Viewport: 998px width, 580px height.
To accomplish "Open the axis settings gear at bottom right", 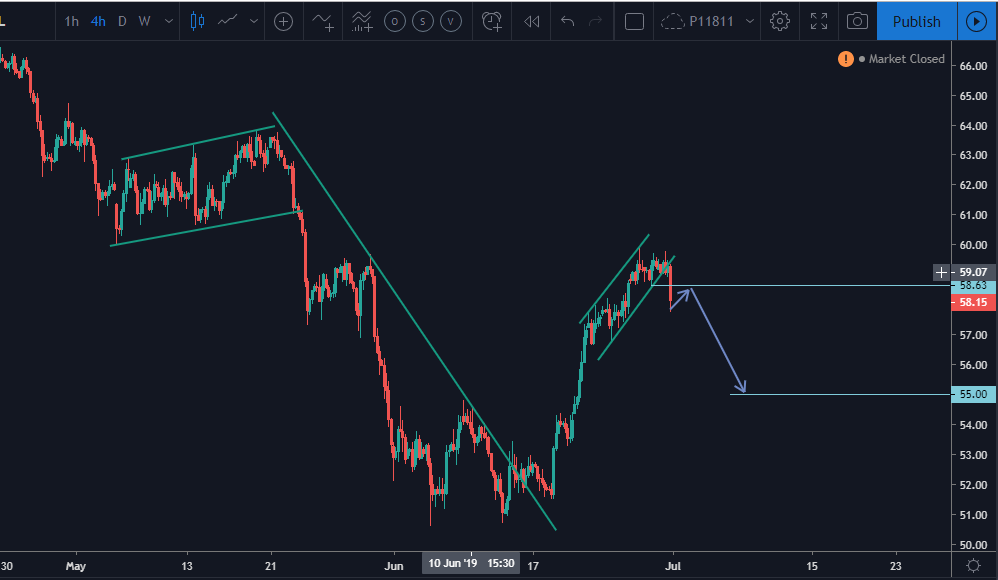I will (x=973, y=565).
